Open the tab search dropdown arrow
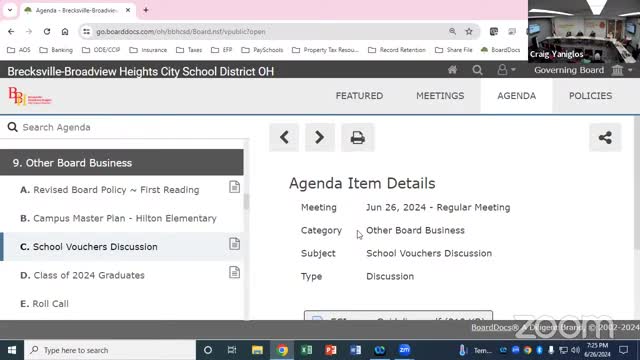This screenshot has width=640, height=360. click(10, 10)
